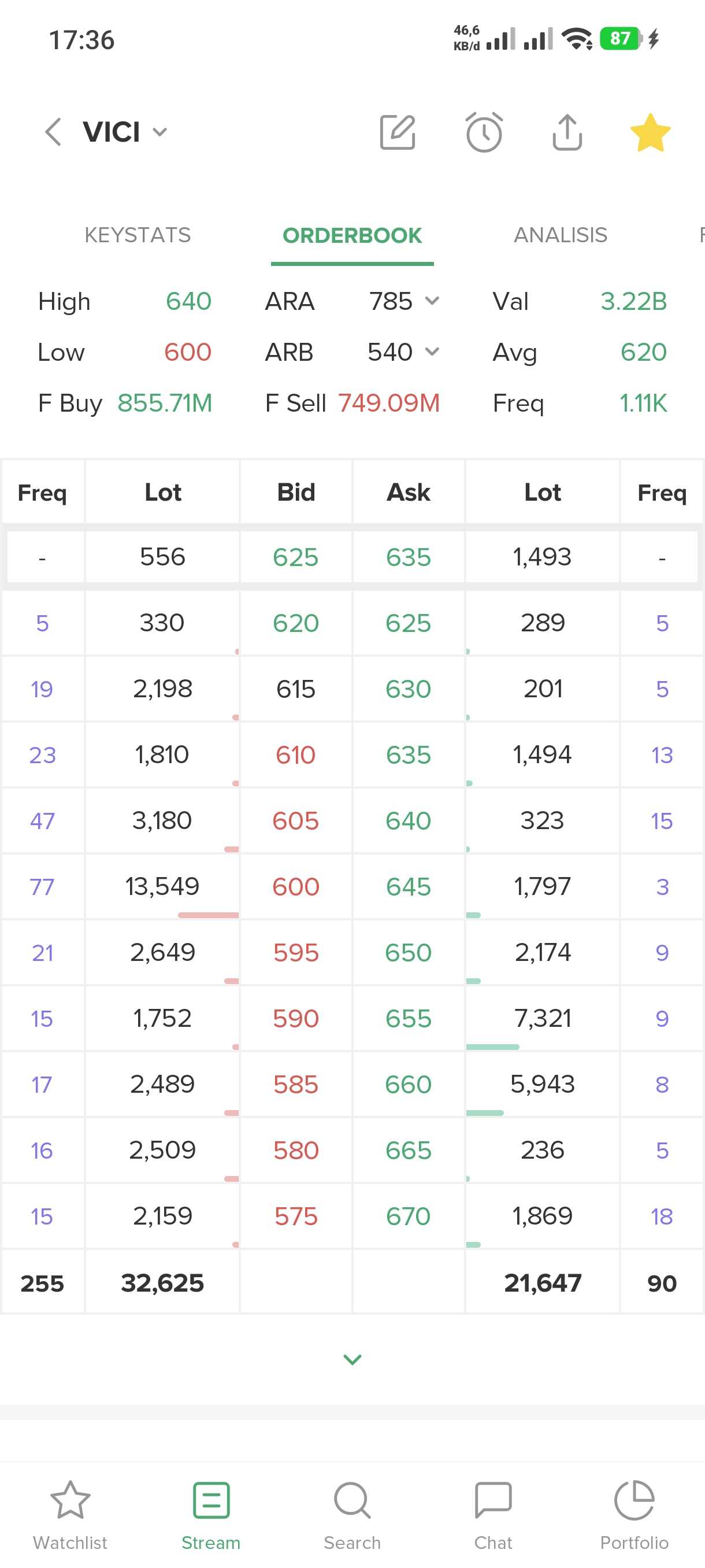
Task: Share VICI using the share icon
Action: click(x=567, y=132)
